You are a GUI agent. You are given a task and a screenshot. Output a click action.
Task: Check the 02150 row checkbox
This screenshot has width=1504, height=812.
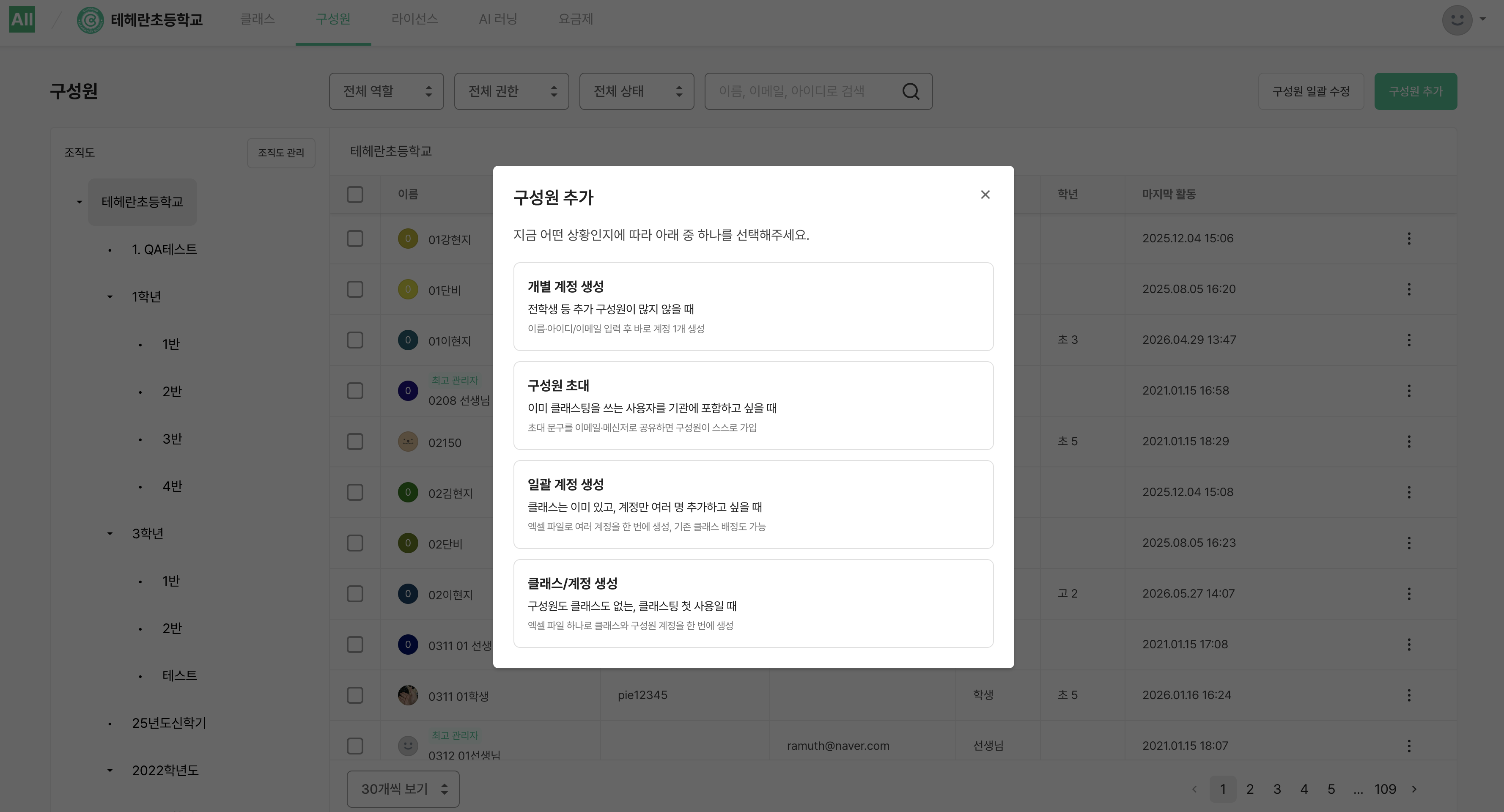tap(355, 442)
